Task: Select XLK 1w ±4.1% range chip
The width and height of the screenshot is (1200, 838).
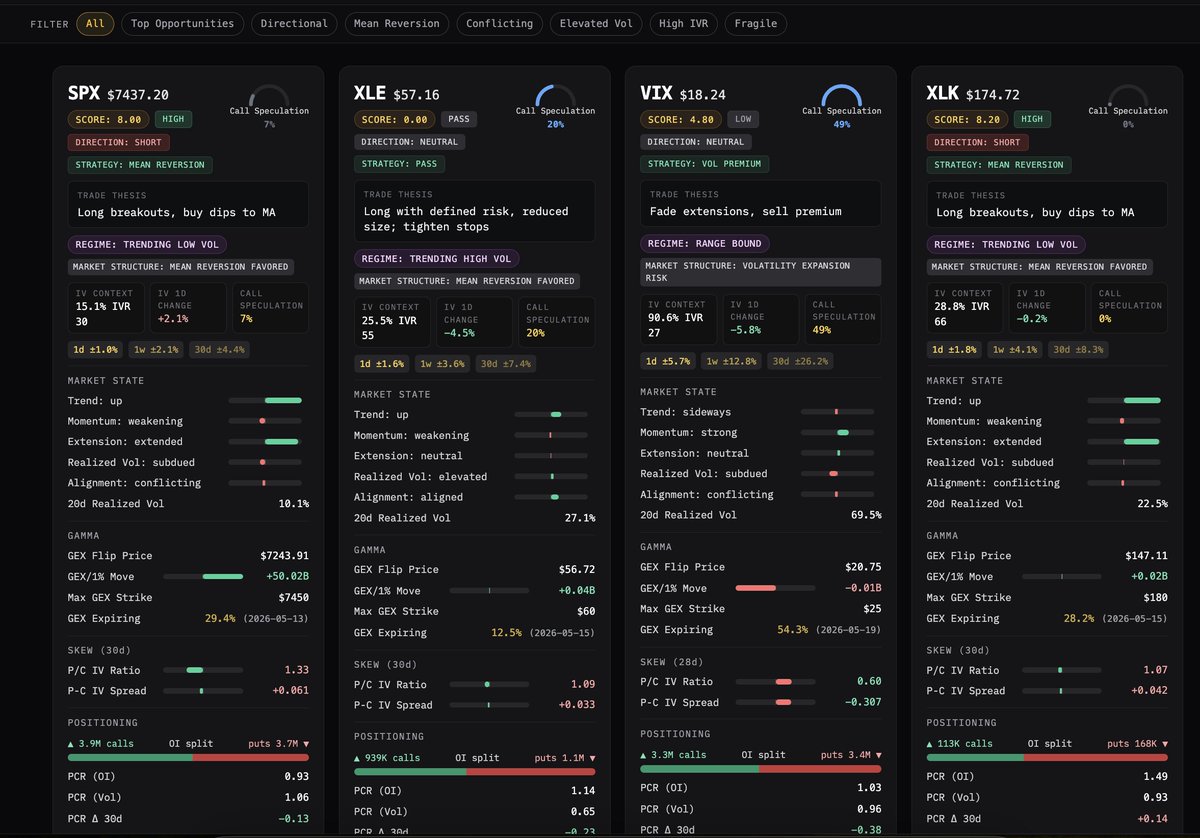Action: pos(1014,349)
